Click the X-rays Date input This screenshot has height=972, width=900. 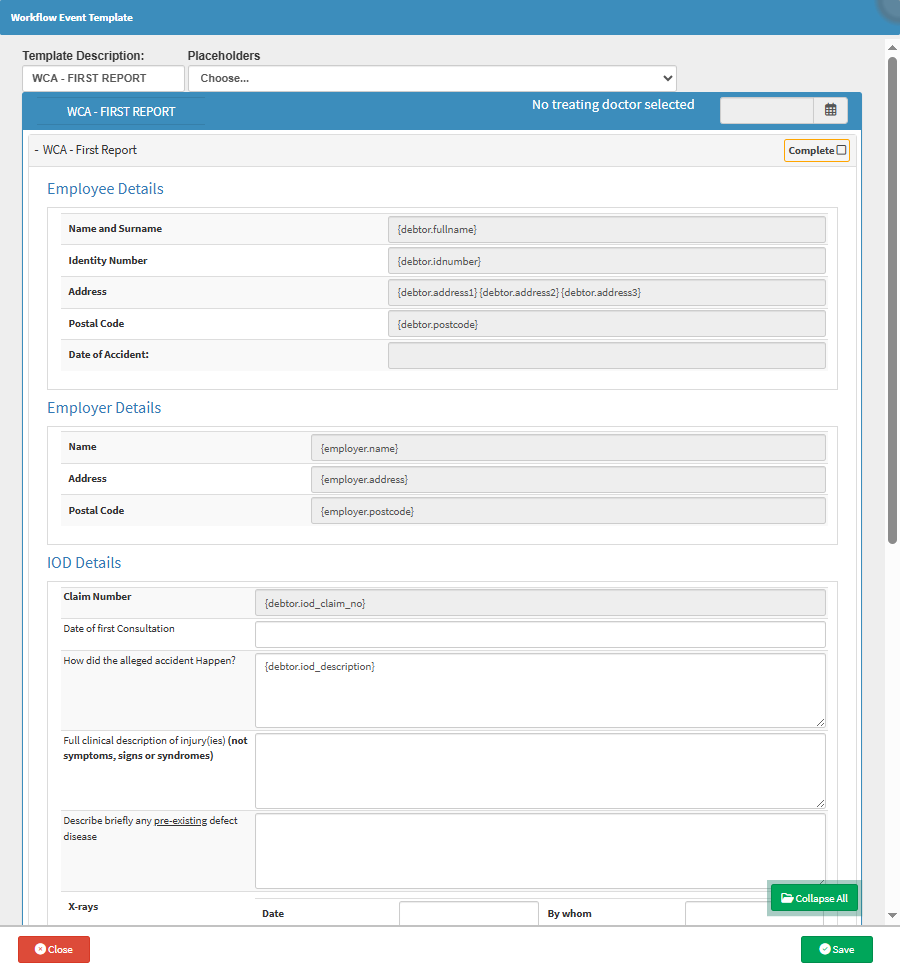[x=468, y=913]
